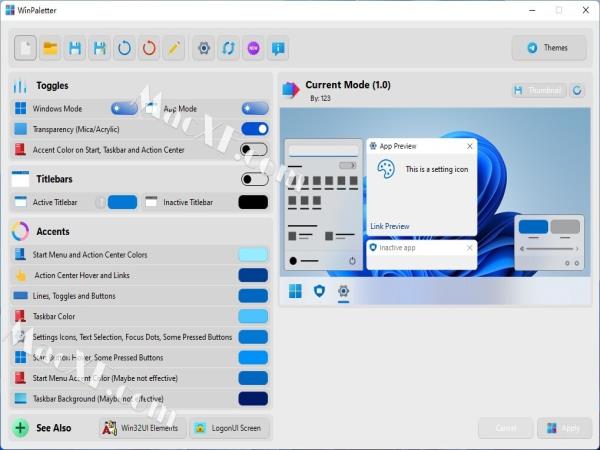Close the App Preview window with X
The image size is (600, 450).
coord(470,146)
